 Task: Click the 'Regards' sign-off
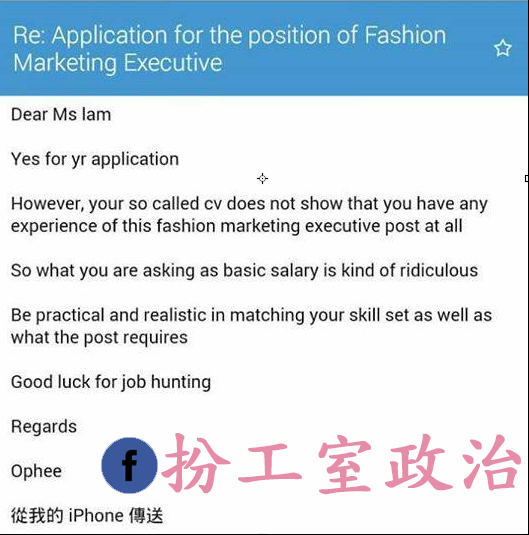[x=44, y=427]
